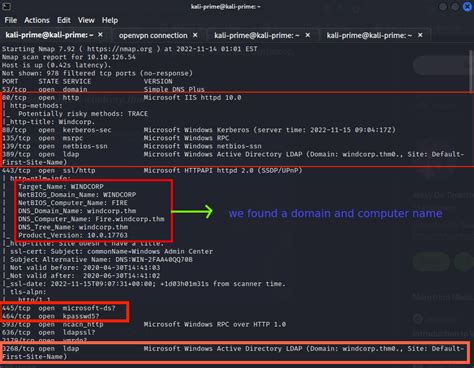Click 'NetBIOS_Computer_Name: FIRE' line

pyautogui.click(x=73, y=203)
